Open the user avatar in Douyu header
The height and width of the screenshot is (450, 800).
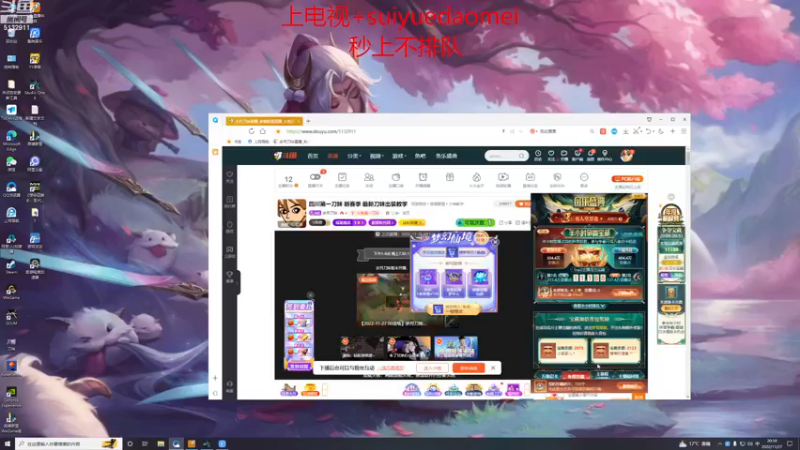[x=627, y=156]
